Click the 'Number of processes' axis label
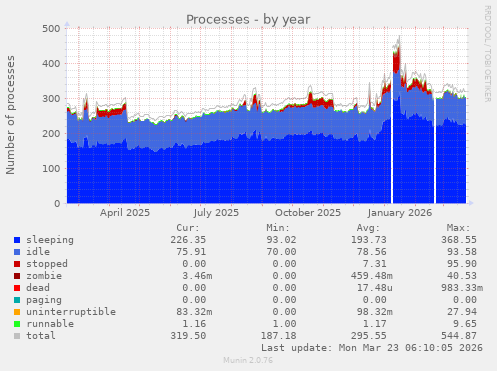The image size is (497, 371). tap(10, 115)
